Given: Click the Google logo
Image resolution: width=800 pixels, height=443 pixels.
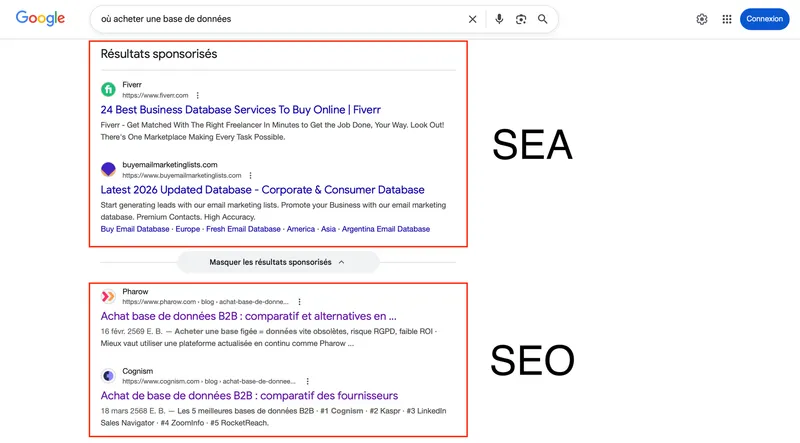Looking at the screenshot, I should (x=40, y=18).
